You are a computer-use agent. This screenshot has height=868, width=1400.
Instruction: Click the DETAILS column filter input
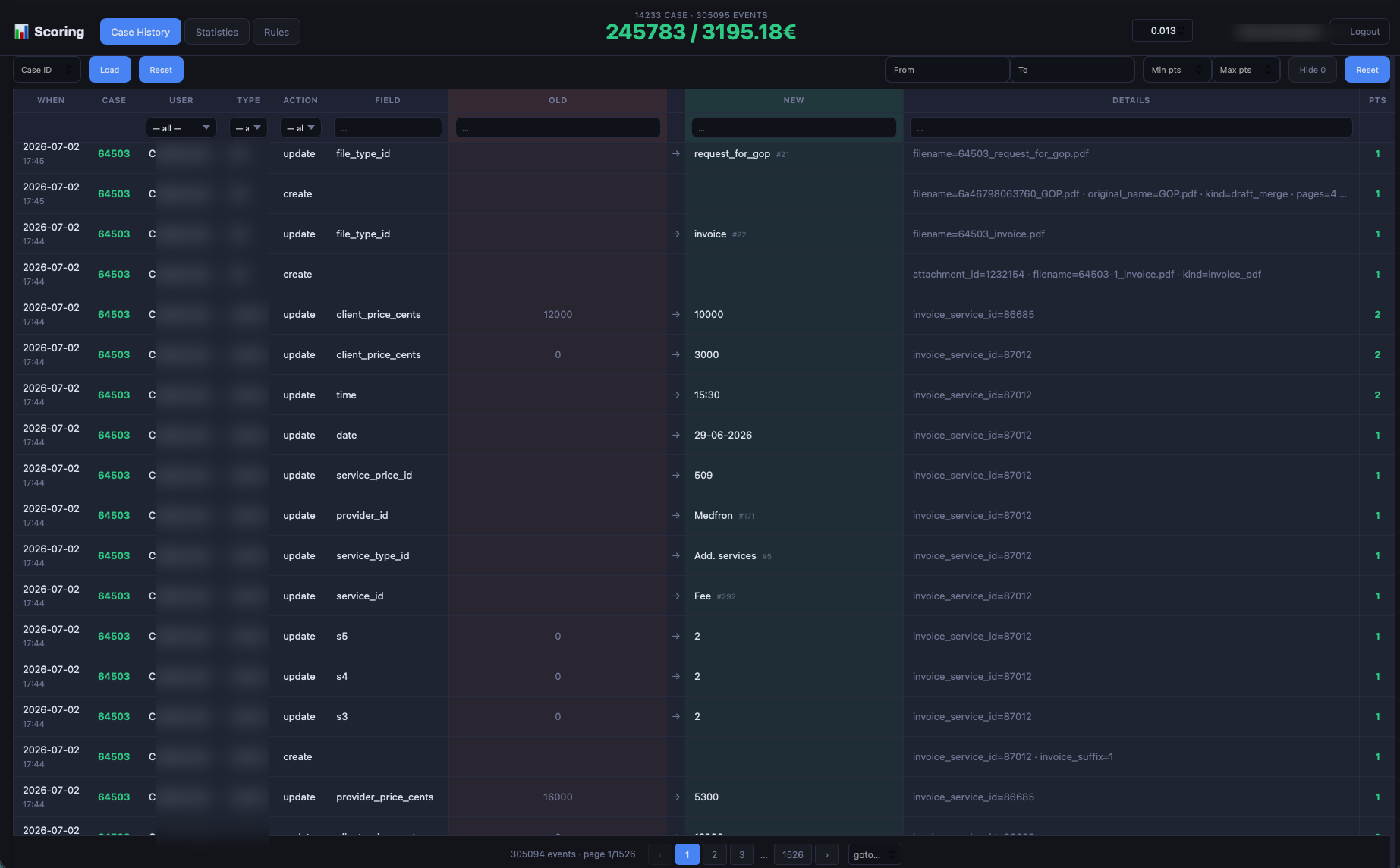1131,127
